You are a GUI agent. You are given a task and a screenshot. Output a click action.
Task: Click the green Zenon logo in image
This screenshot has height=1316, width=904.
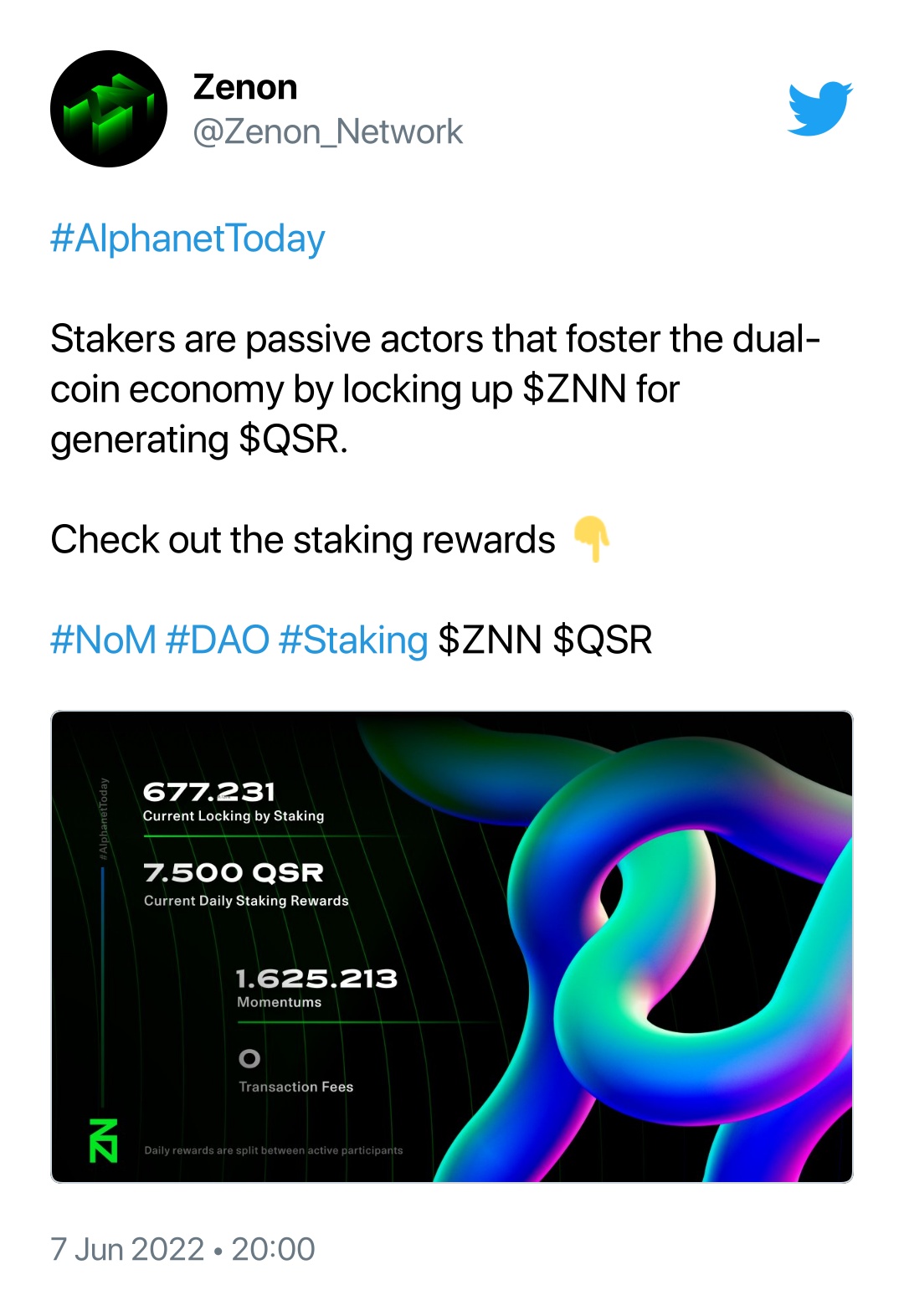pos(104,1140)
